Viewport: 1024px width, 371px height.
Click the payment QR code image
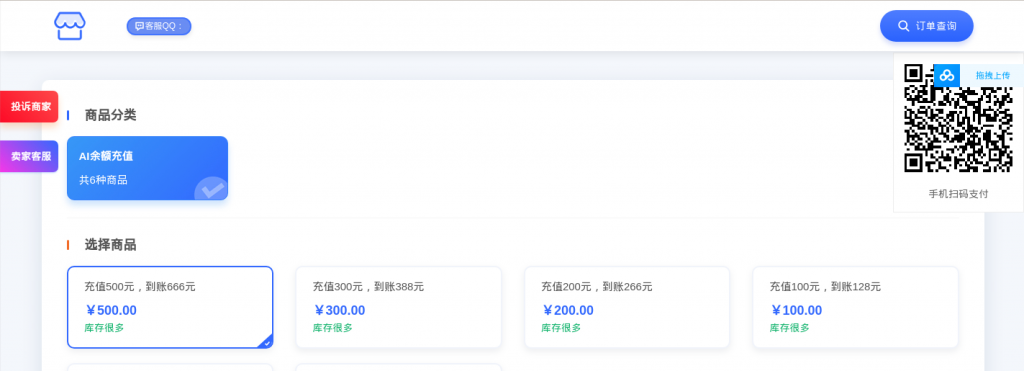pyautogui.click(x=958, y=118)
